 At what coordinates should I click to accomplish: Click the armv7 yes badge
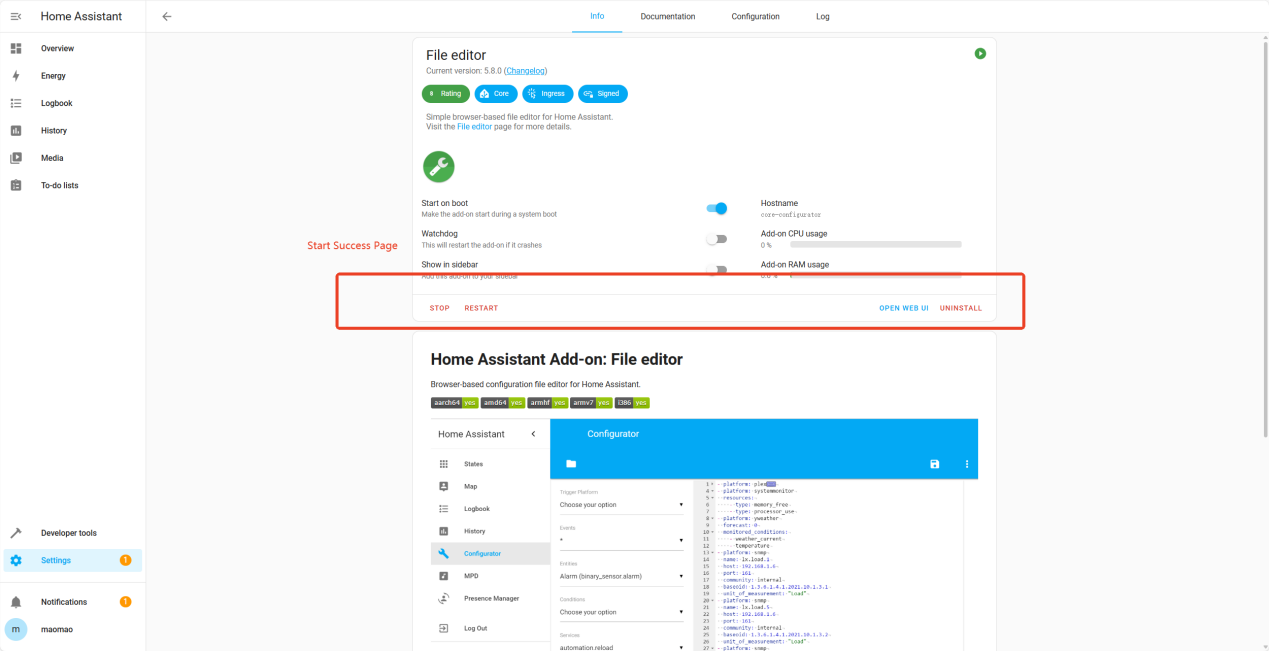click(x=591, y=403)
